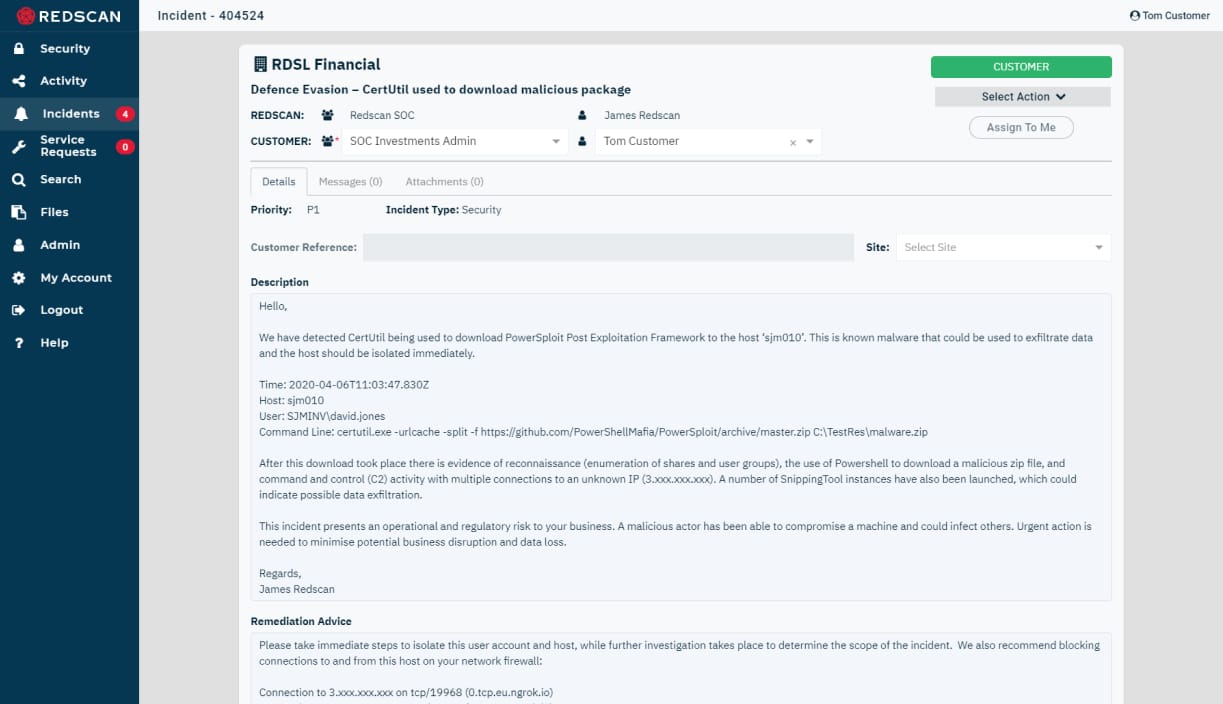Viewport: 1223px width, 704px height.
Task: Open Security via its lock icon
Action: pos(19,48)
